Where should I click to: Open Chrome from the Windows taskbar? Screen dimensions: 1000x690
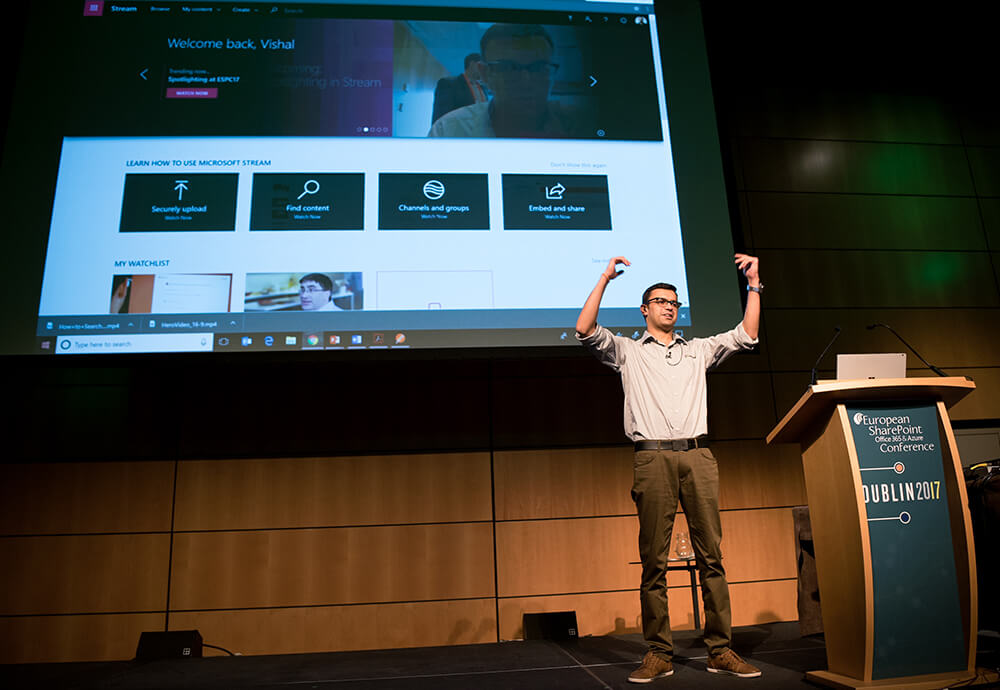pyautogui.click(x=312, y=340)
